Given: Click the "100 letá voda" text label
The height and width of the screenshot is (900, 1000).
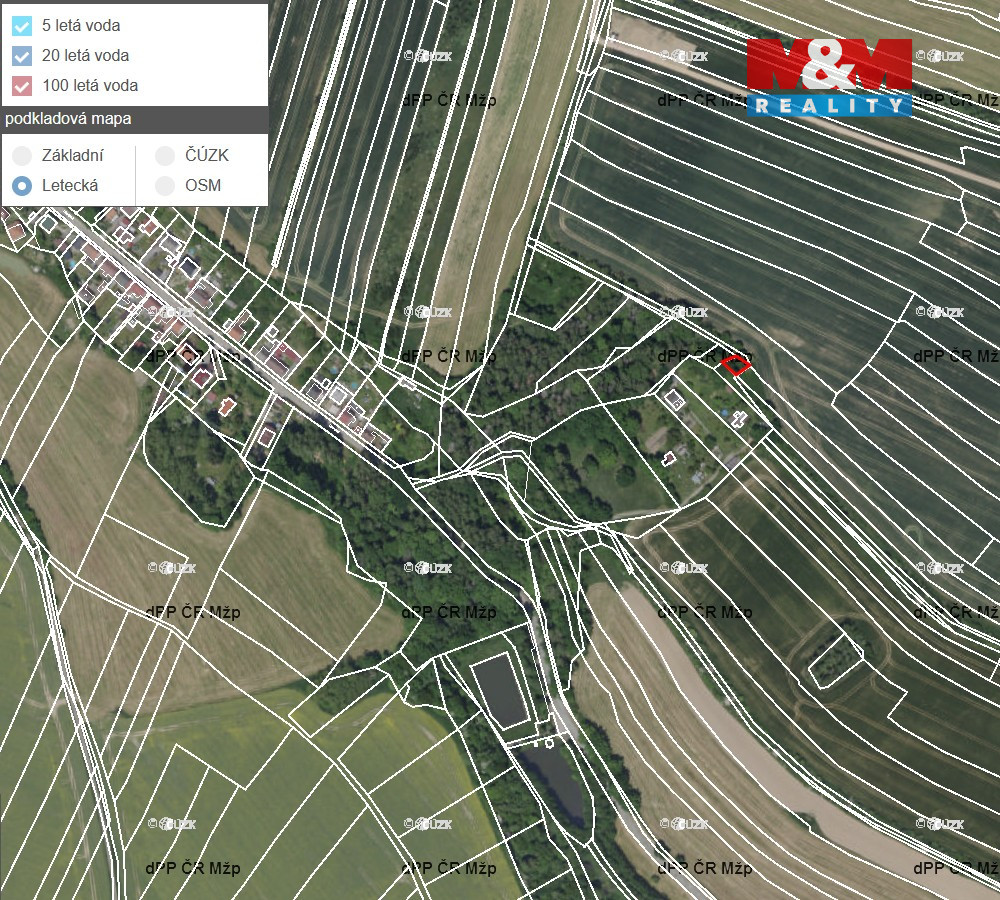Looking at the screenshot, I should [x=90, y=86].
